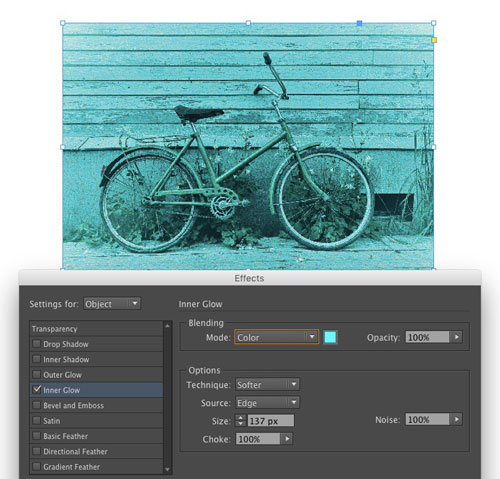Tick the Directional Feather checkbox
This screenshot has width=500, height=479.
37,451
